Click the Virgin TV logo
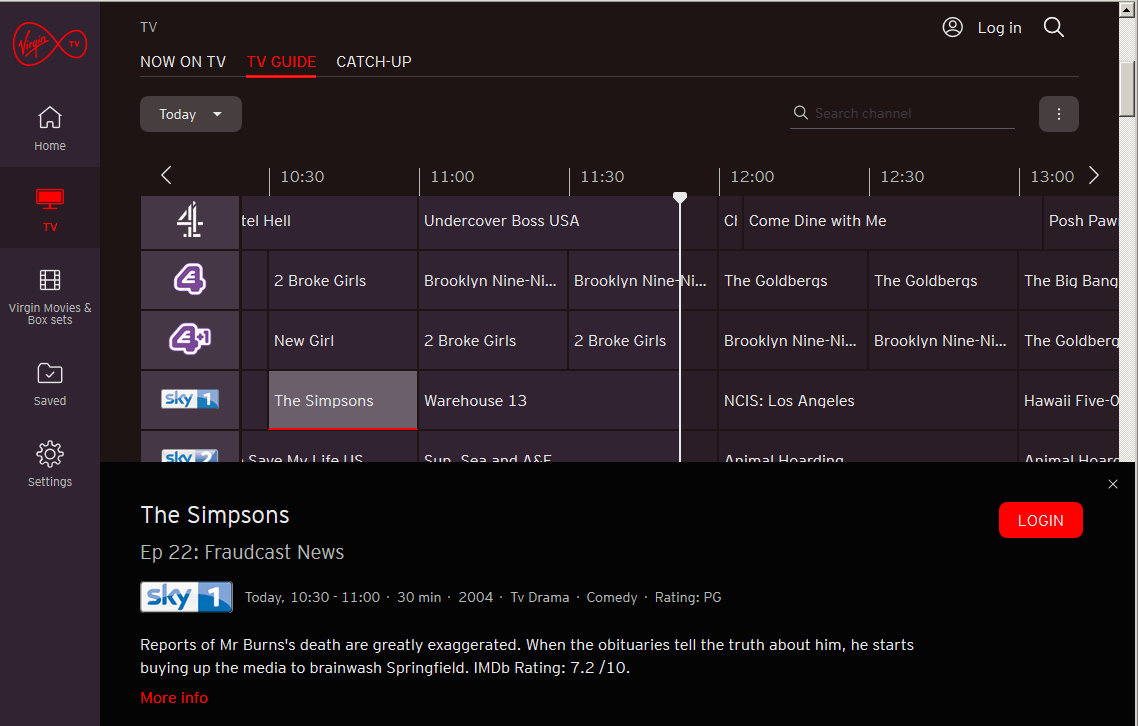The width and height of the screenshot is (1138, 726). pyautogui.click(x=49, y=44)
